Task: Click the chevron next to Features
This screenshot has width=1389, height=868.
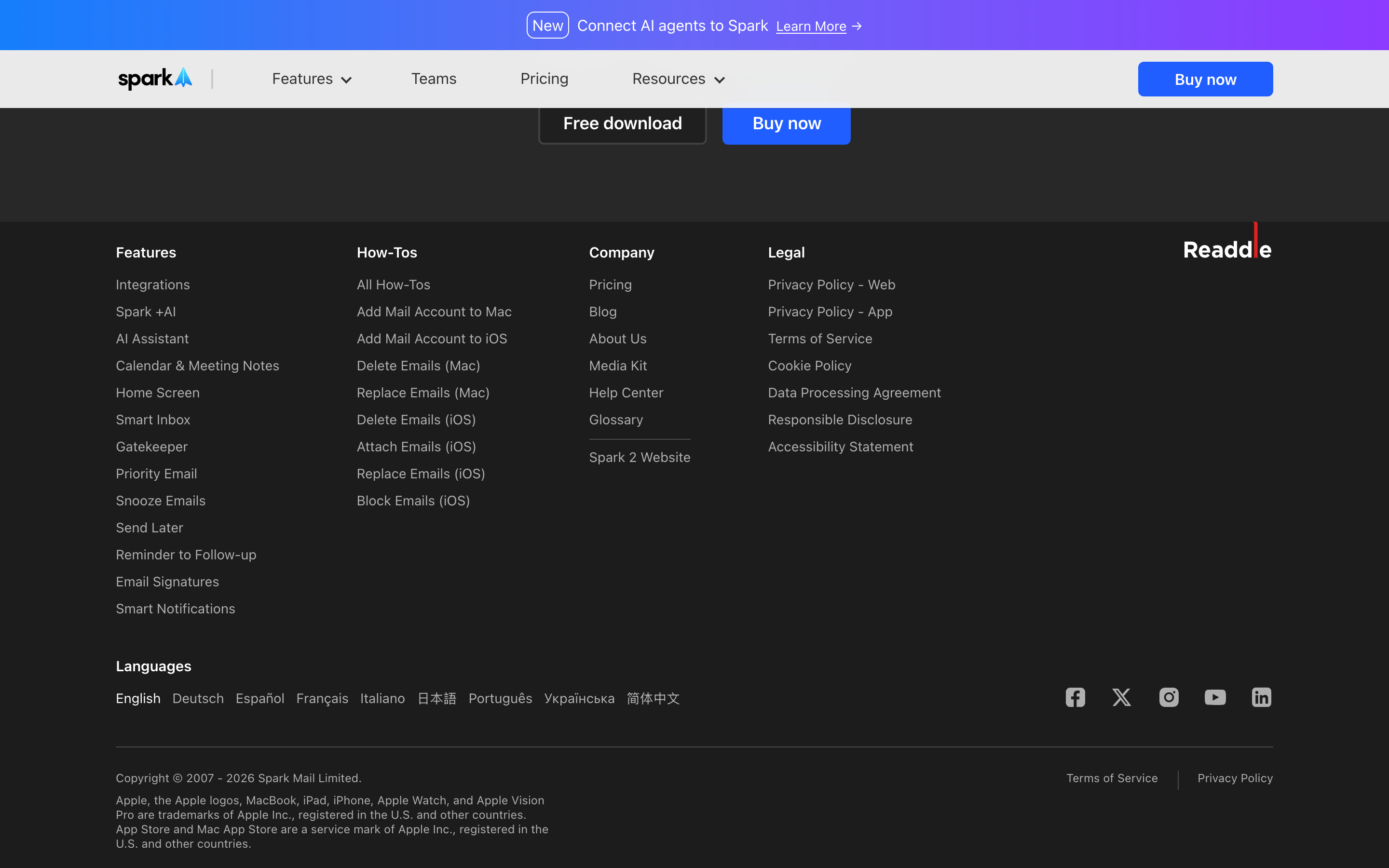Action: tap(346, 80)
